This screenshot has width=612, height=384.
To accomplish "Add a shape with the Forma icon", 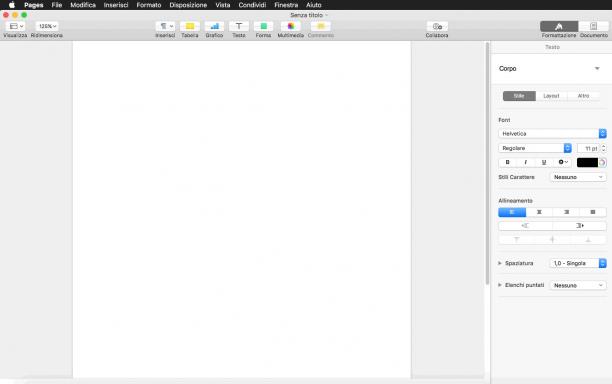I will [263, 26].
